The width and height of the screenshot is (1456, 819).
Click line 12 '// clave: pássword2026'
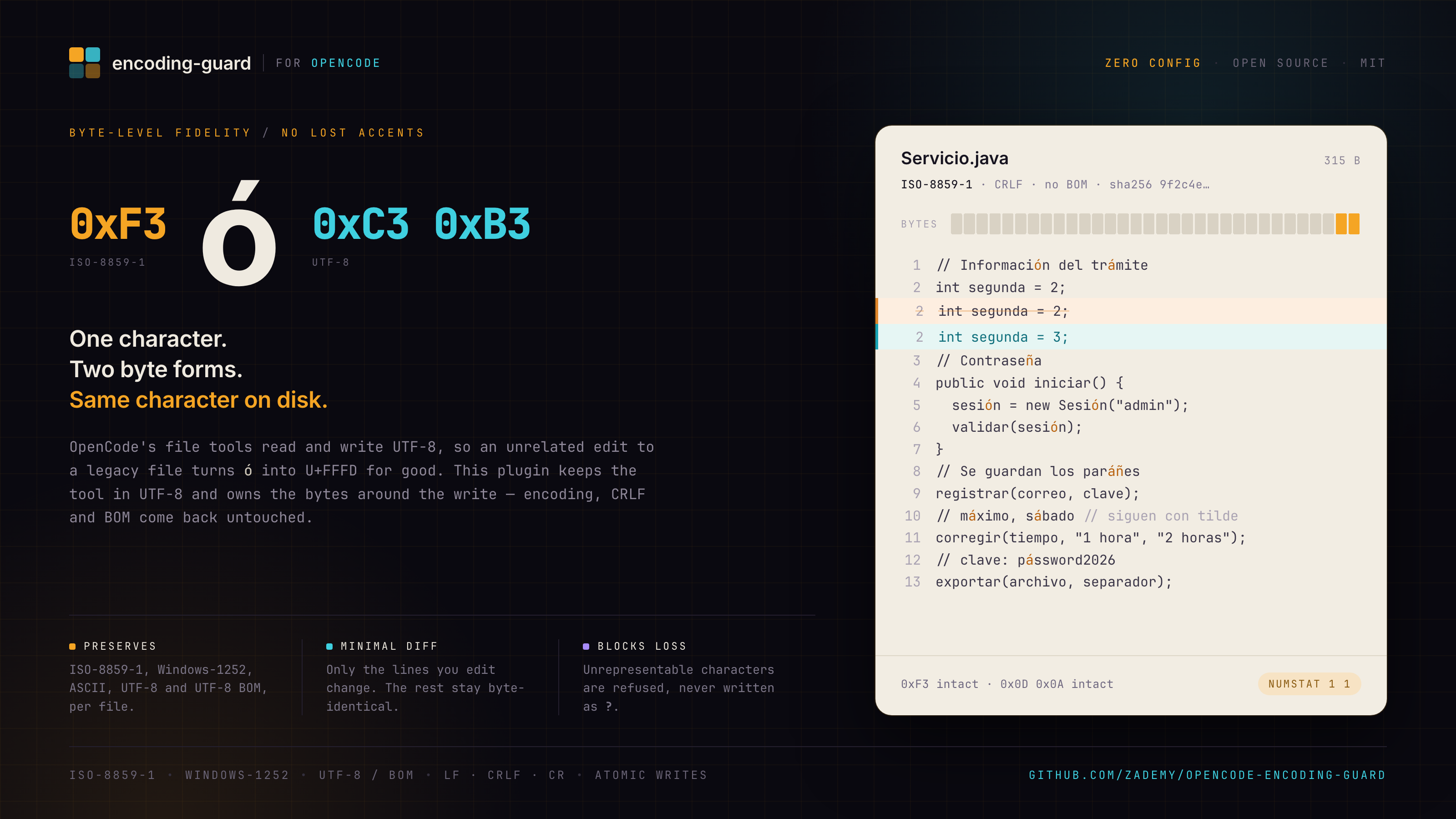[x=1025, y=560]
